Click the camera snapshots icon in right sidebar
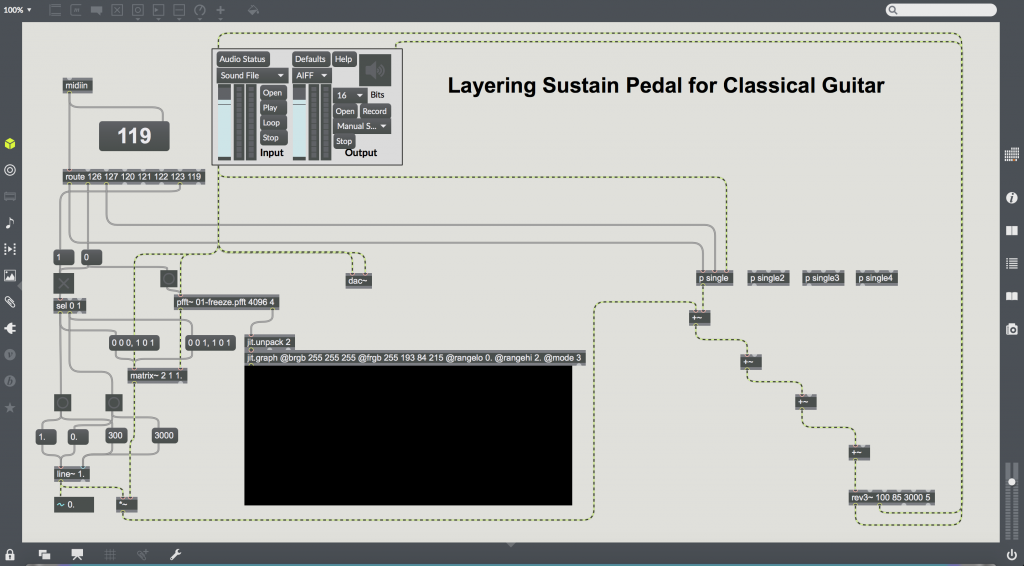The image size is (1024, 566). coord(1011,329)
